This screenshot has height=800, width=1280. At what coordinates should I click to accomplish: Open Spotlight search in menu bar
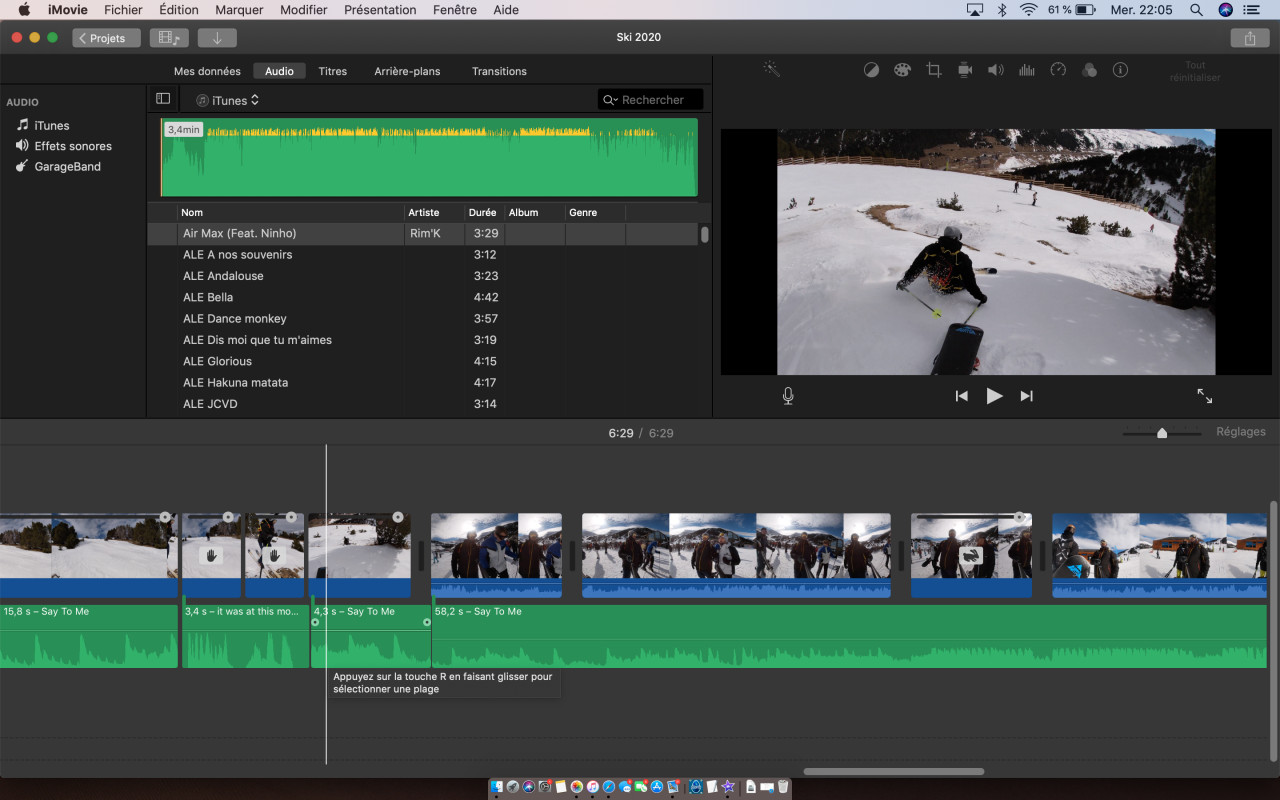pos(1196,10)
